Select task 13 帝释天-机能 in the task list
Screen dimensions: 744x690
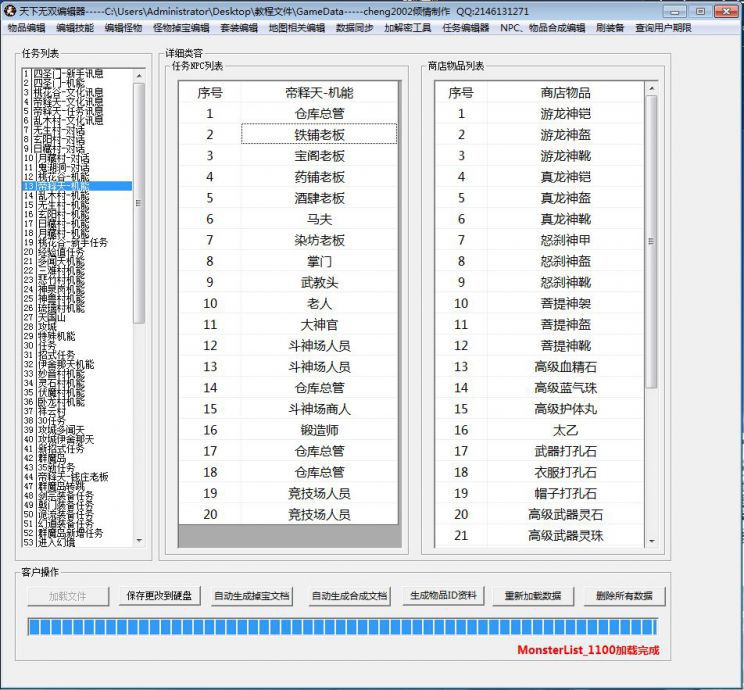pos(60,186)
